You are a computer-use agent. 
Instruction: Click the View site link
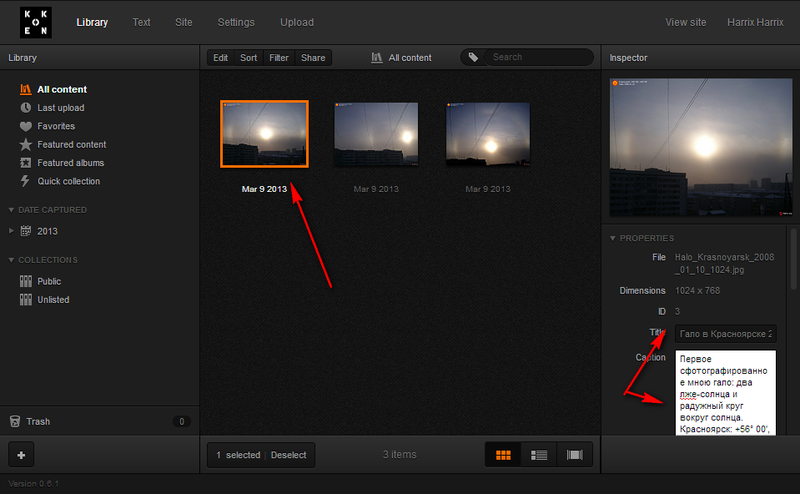click(x=685, y=22)
